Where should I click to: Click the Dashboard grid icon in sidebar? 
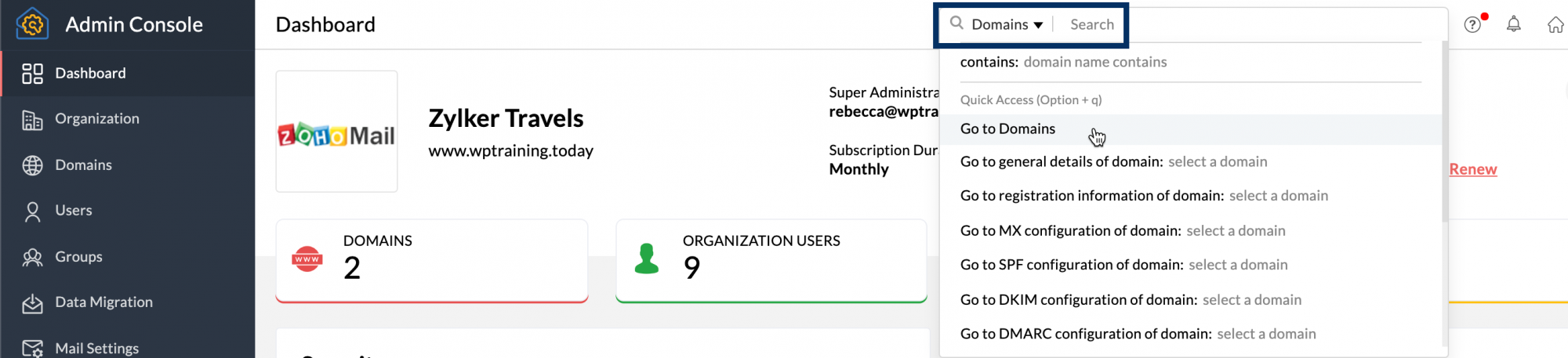(32, 74)
